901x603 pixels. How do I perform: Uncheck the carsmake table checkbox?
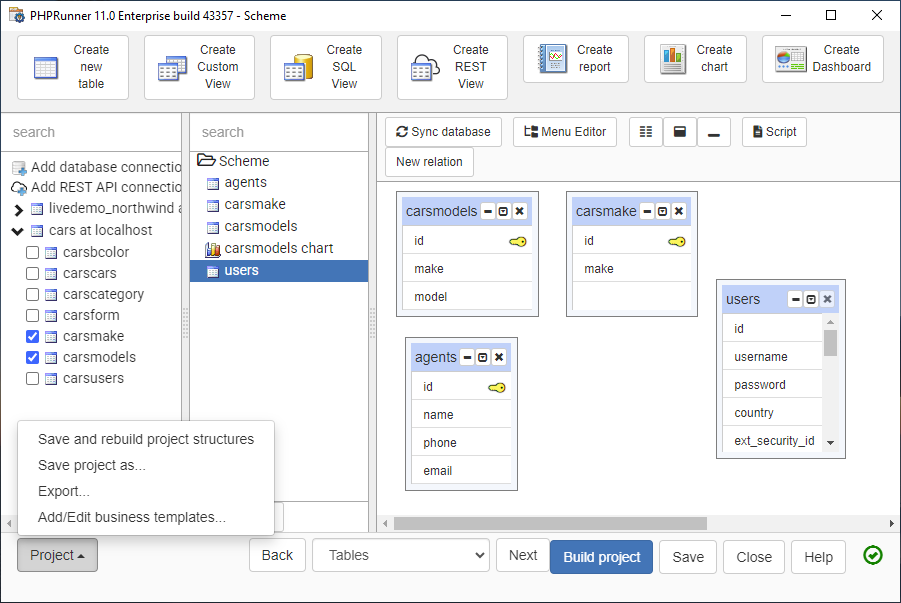(33, 336)
